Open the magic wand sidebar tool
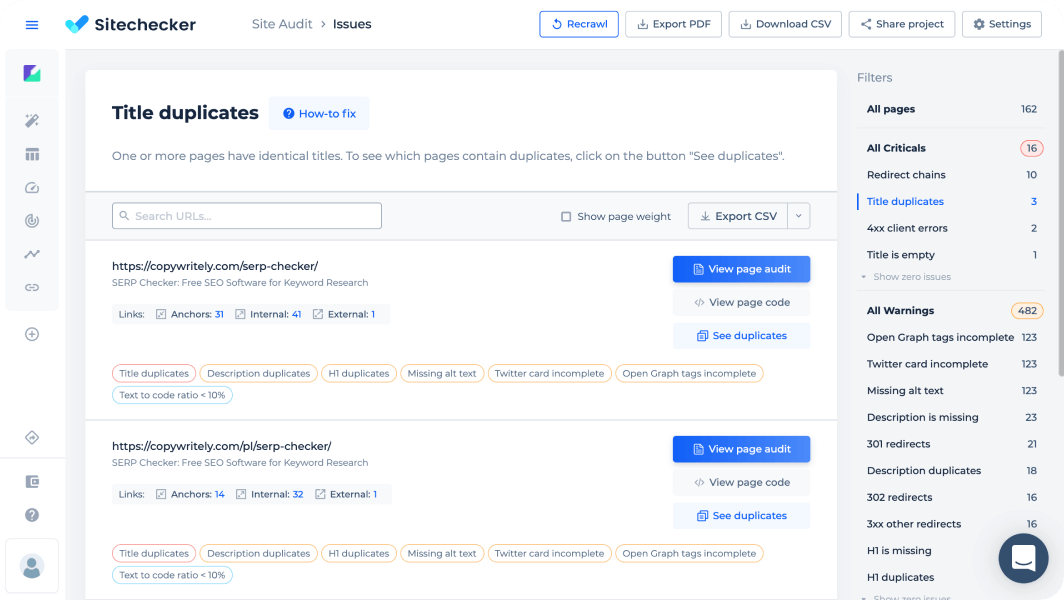 tap(32, 121)
